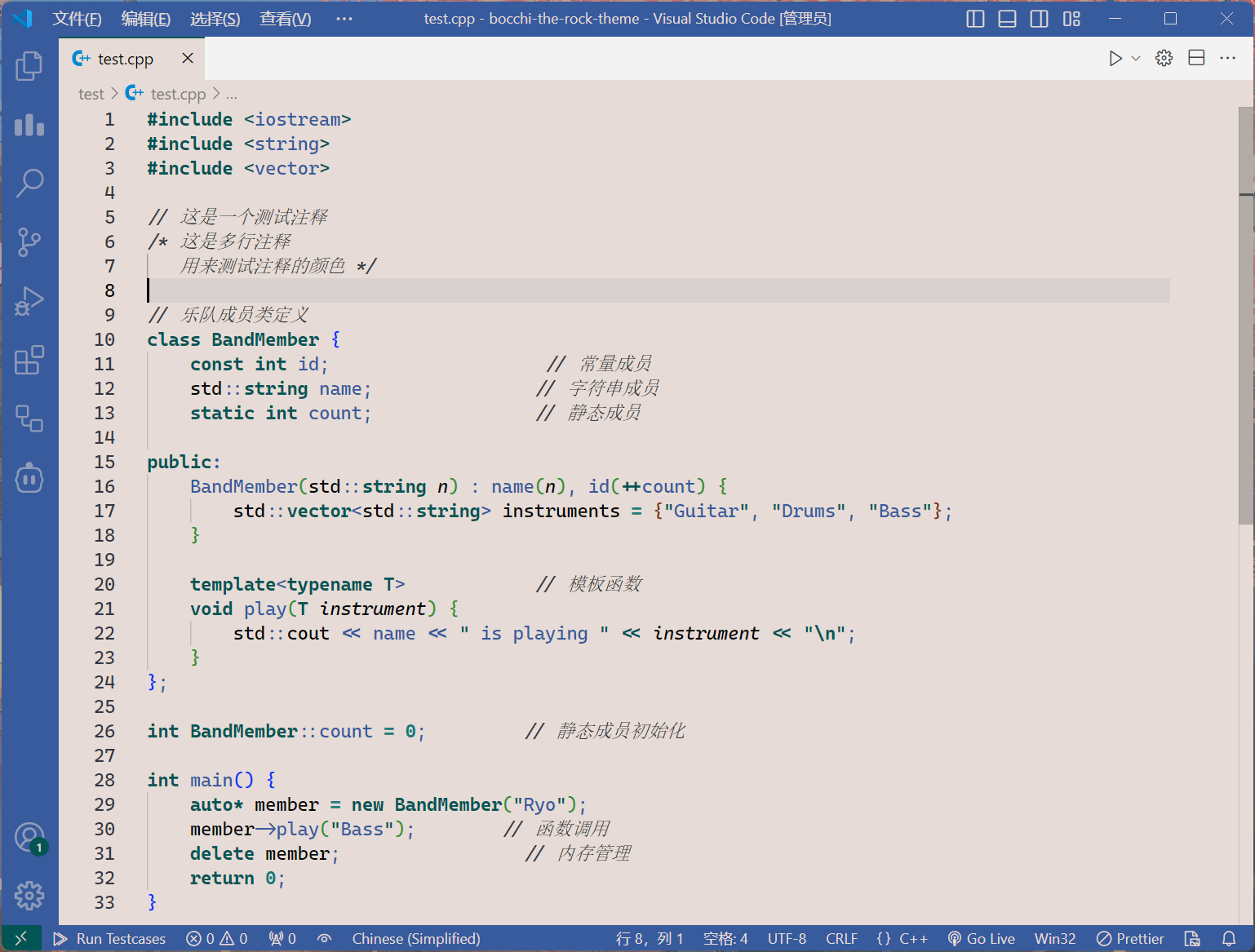Click the editor vertical scrollbar thumb
This screenshot has width=1255, height=952.
(x=1246, y=315)
